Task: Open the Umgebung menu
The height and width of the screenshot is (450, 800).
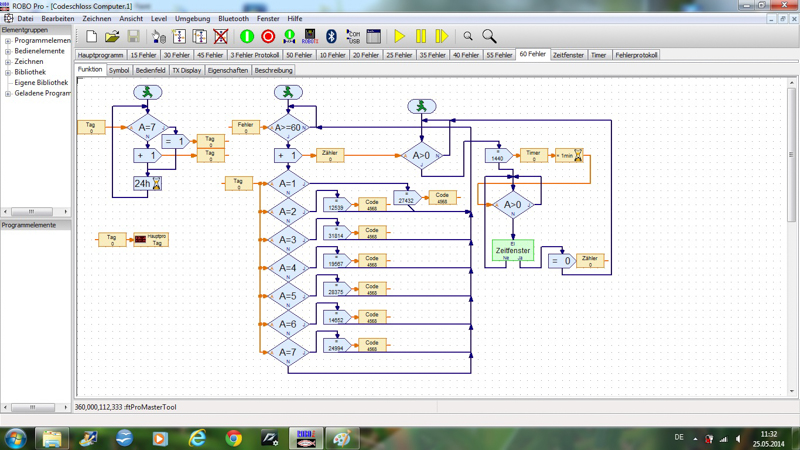Action: (x=192, y=19)
